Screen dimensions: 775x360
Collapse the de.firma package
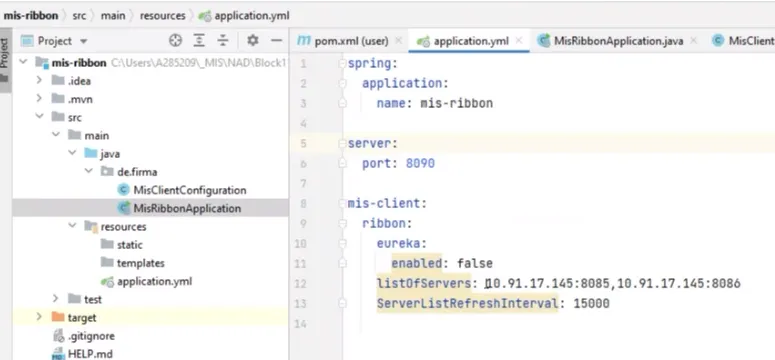[89, 172]
